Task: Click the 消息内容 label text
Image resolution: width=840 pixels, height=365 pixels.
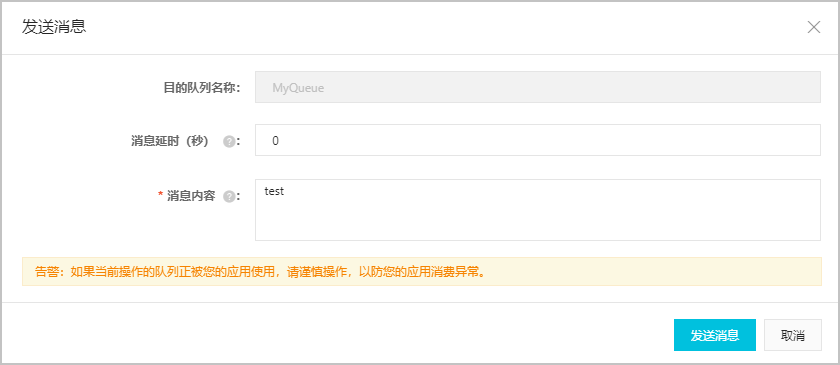Action: coord(191,197)
